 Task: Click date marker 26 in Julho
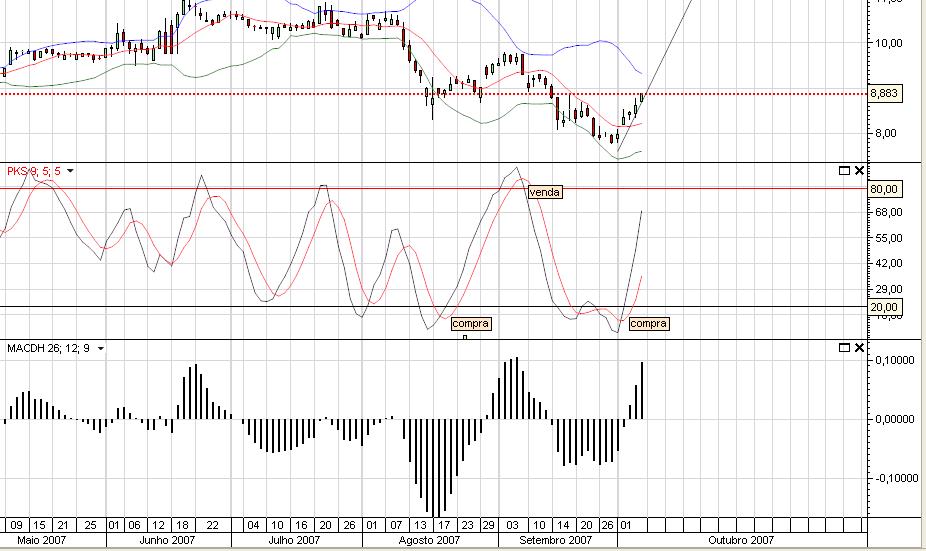tap(349, 525)
